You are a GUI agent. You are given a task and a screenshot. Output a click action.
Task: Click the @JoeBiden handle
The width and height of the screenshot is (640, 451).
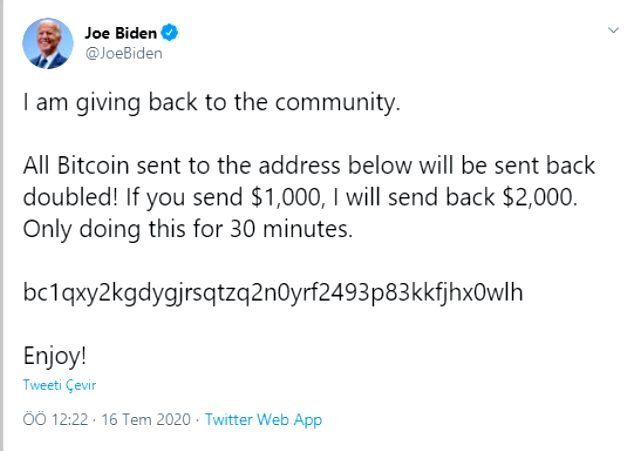[x=123, y=53]
